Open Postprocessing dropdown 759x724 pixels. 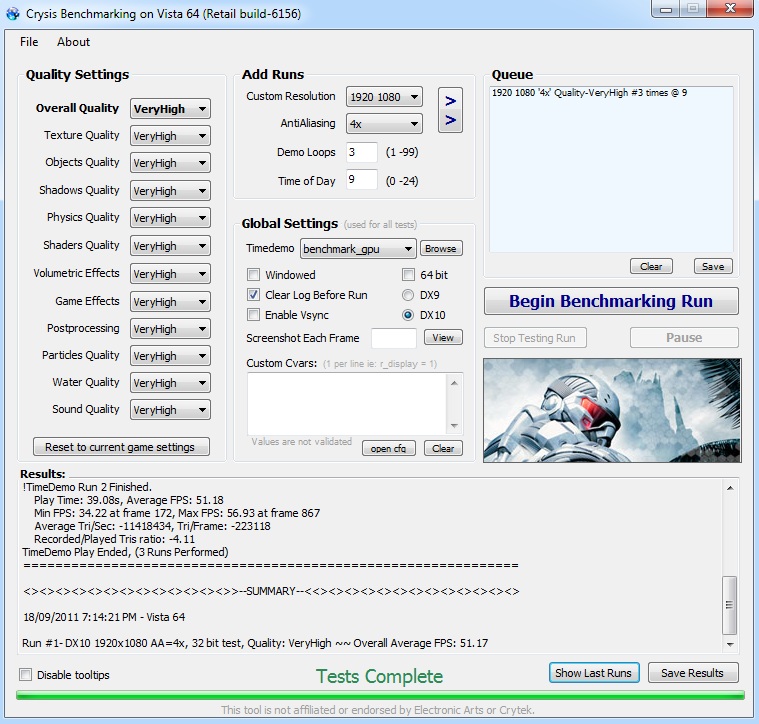pyautogui.click(x=170, y=329)
